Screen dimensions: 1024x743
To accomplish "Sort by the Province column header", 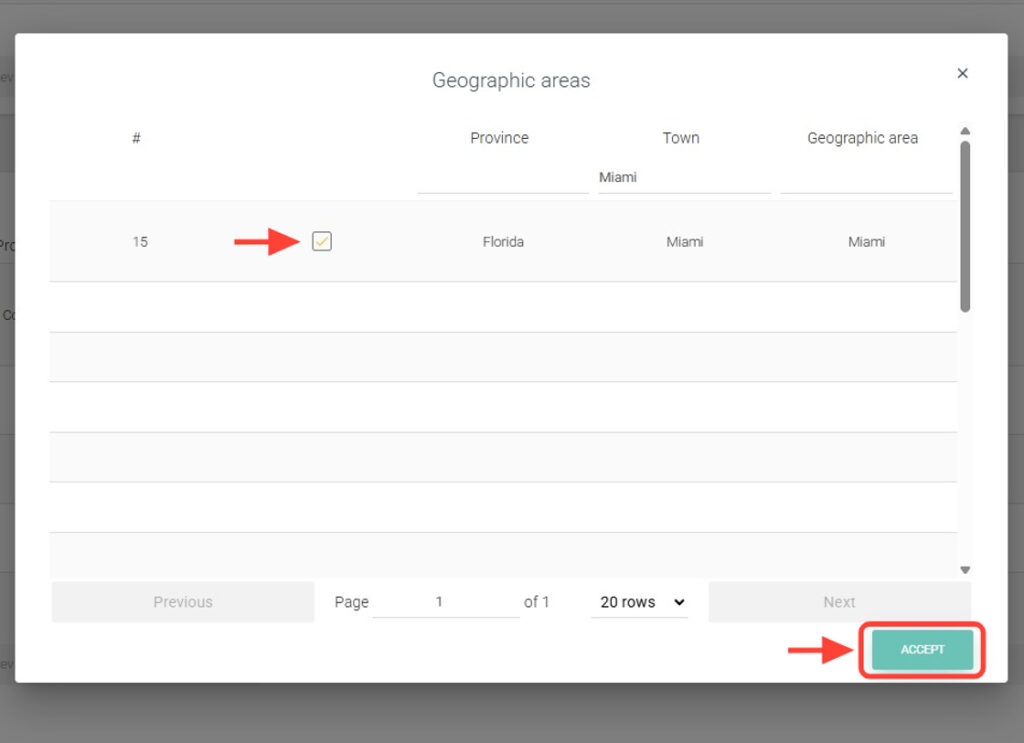I will (499, 138).
